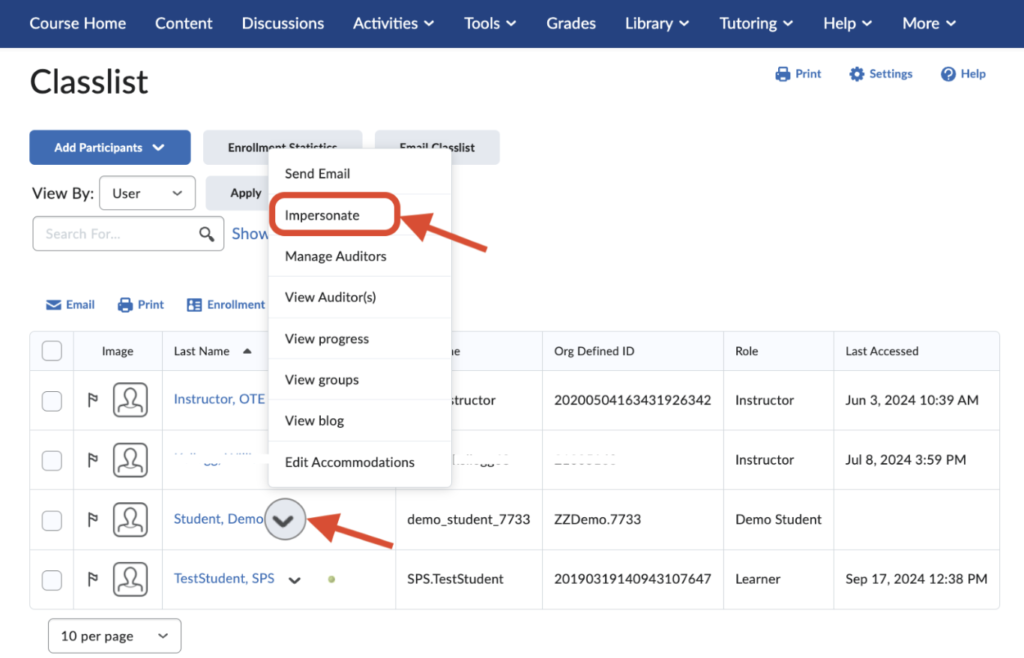Click the Role column header
The height and width of the screenshot is (658, 1024).
click(746, 351)
